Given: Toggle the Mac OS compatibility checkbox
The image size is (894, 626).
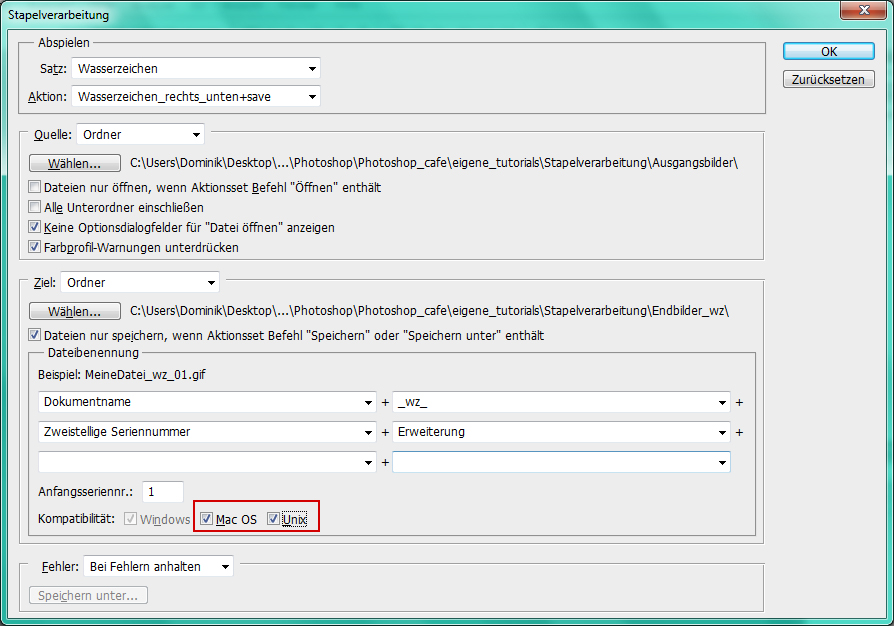Looking at the screenshot, I should coord(206,519).
